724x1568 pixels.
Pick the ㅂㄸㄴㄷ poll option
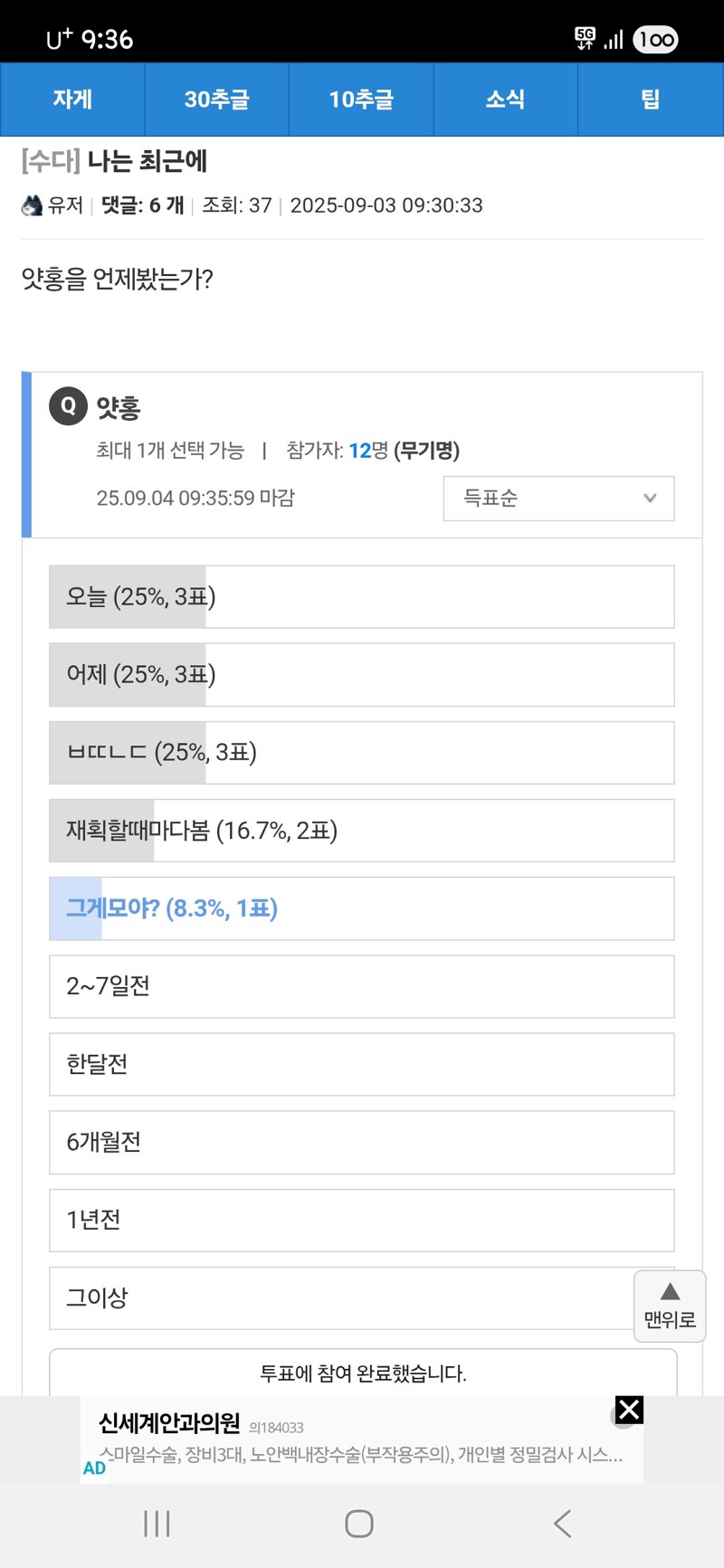click(x=362, y=753)
